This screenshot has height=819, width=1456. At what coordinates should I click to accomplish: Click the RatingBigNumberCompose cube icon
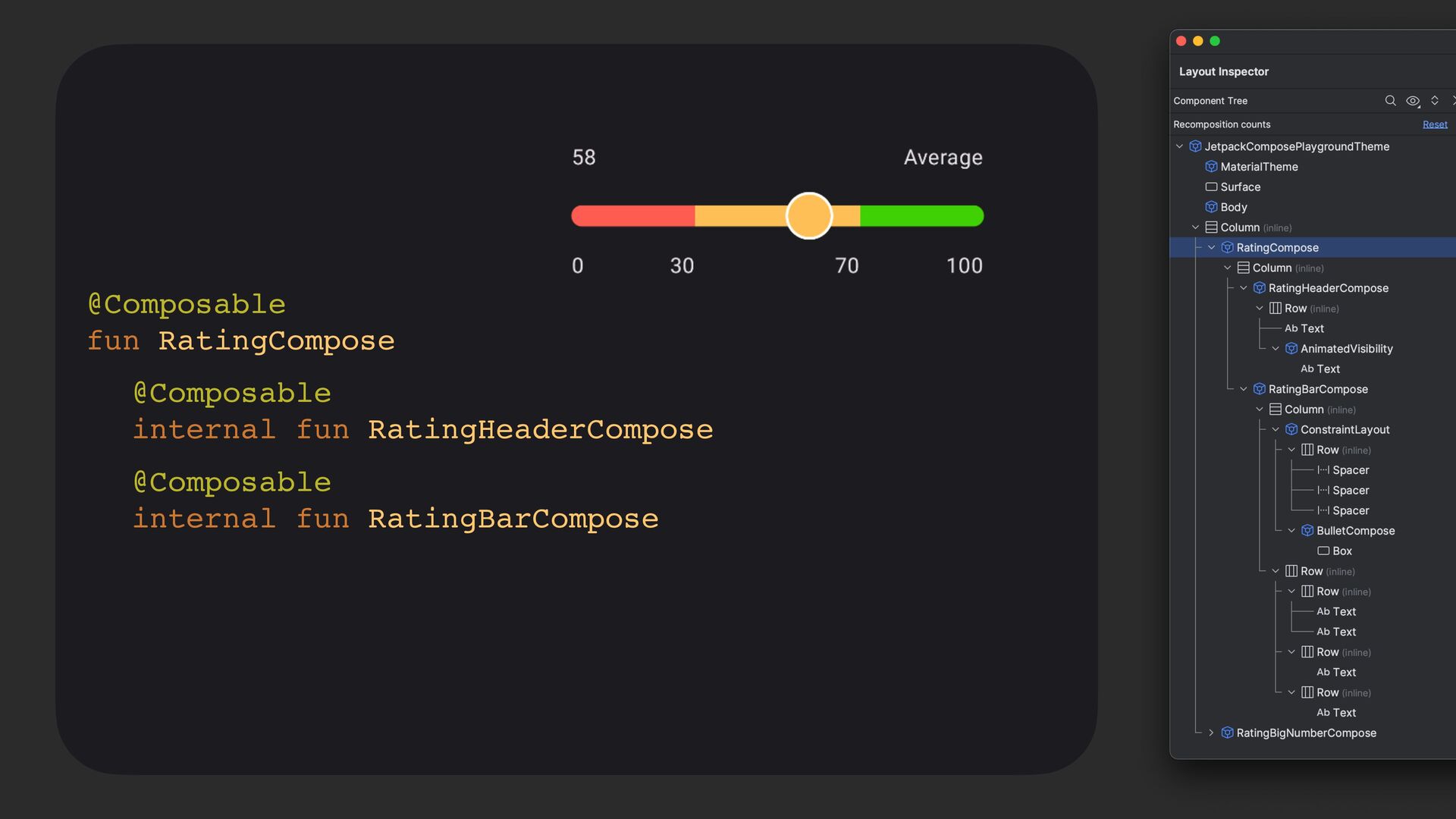click(1227, 733)
